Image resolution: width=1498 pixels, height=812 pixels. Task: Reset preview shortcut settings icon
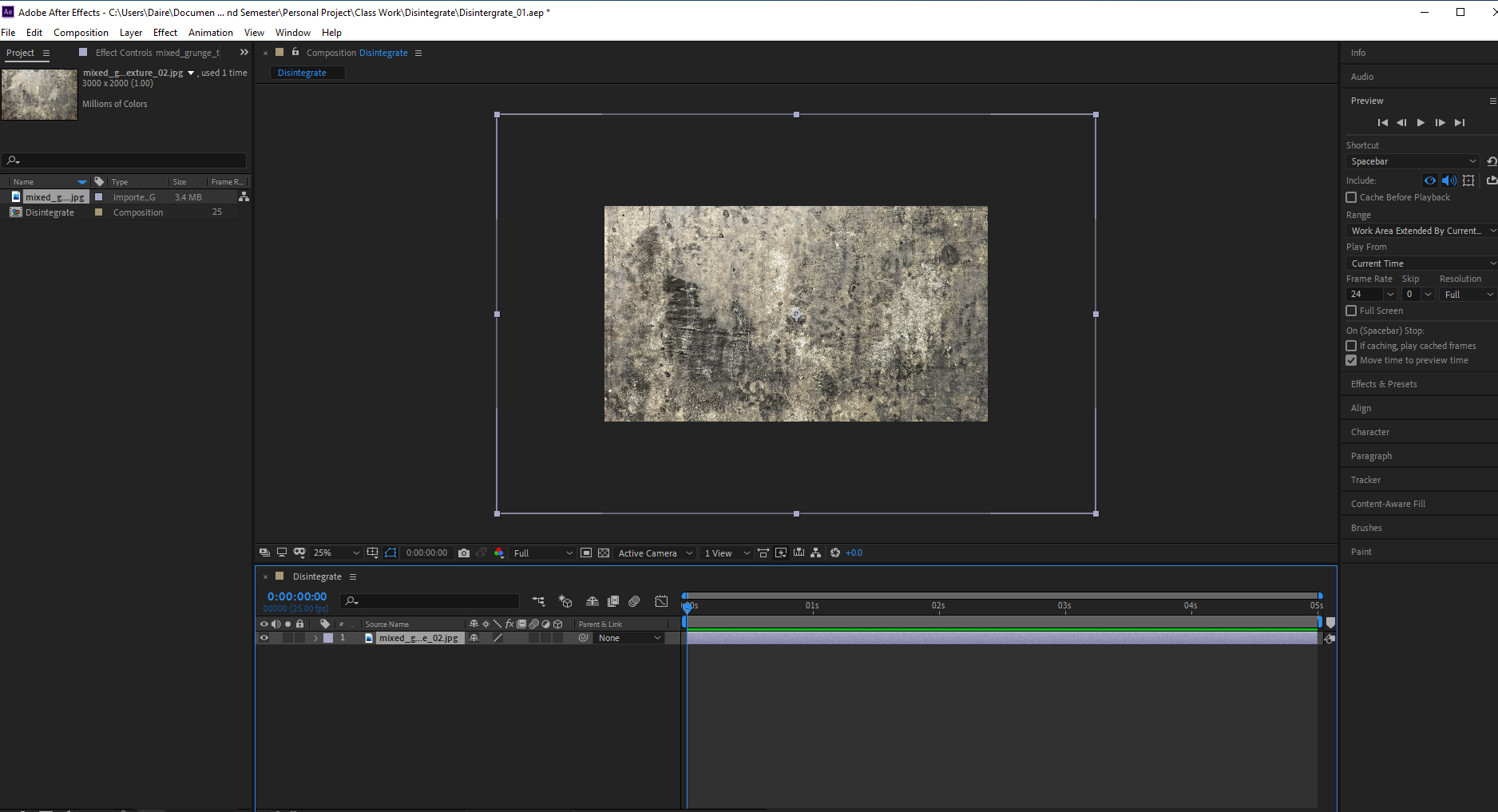tap(1492, 161)
